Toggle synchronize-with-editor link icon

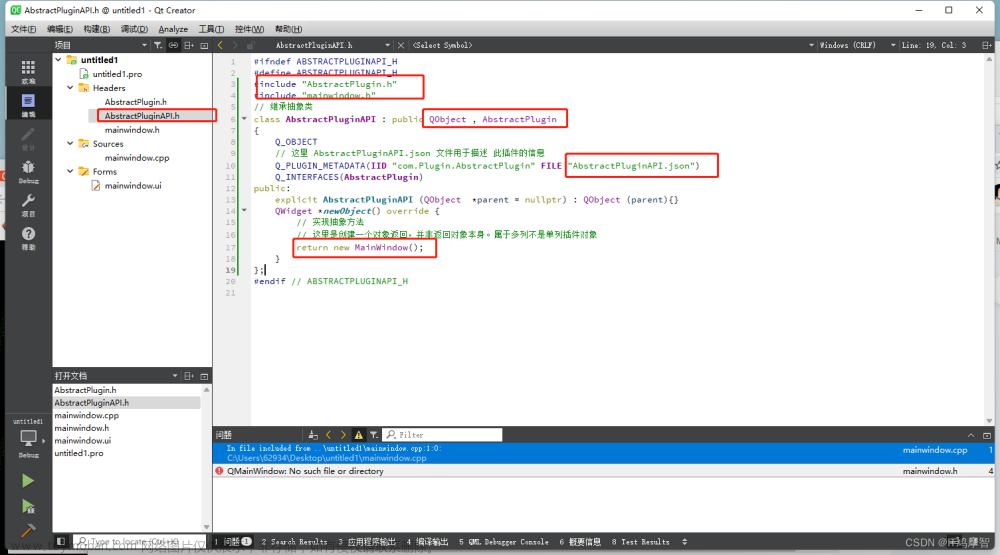coord(173,45)
